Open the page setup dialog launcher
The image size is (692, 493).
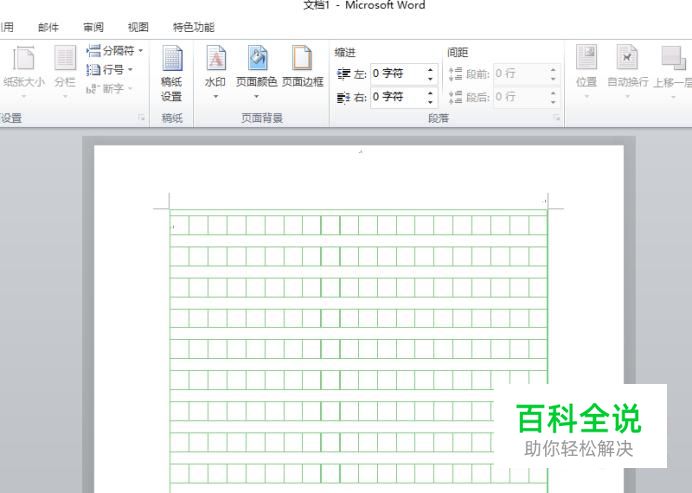141,117
